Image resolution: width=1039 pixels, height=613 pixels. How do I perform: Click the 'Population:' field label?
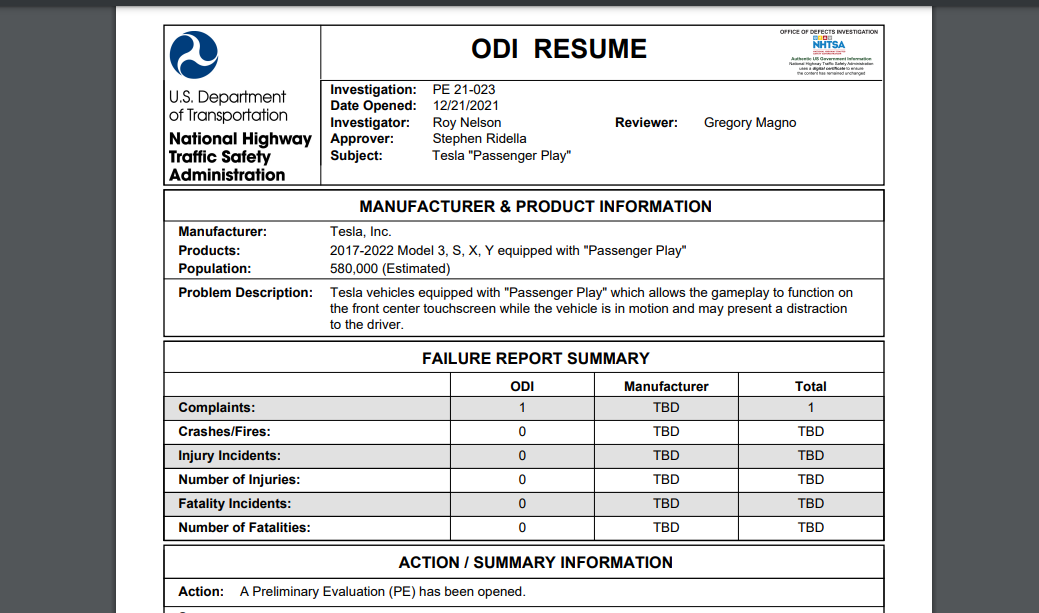coord(215,268)
